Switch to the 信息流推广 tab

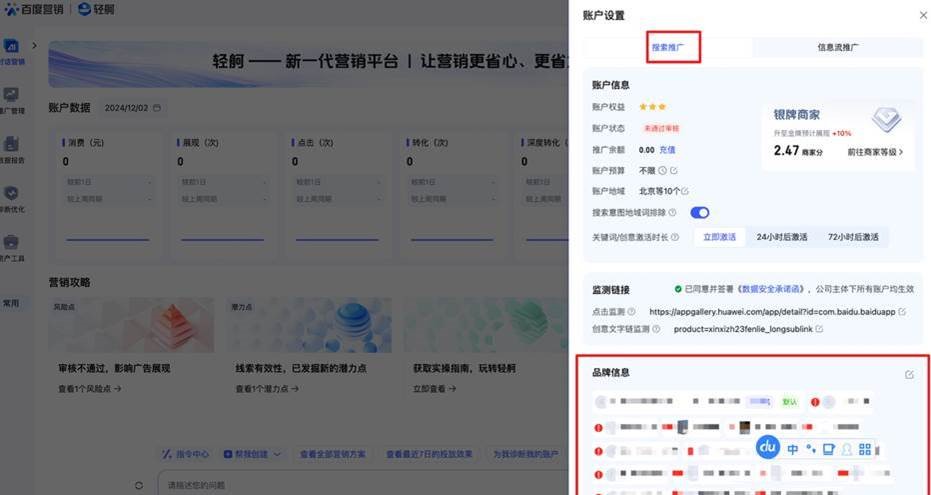point(837,47)
